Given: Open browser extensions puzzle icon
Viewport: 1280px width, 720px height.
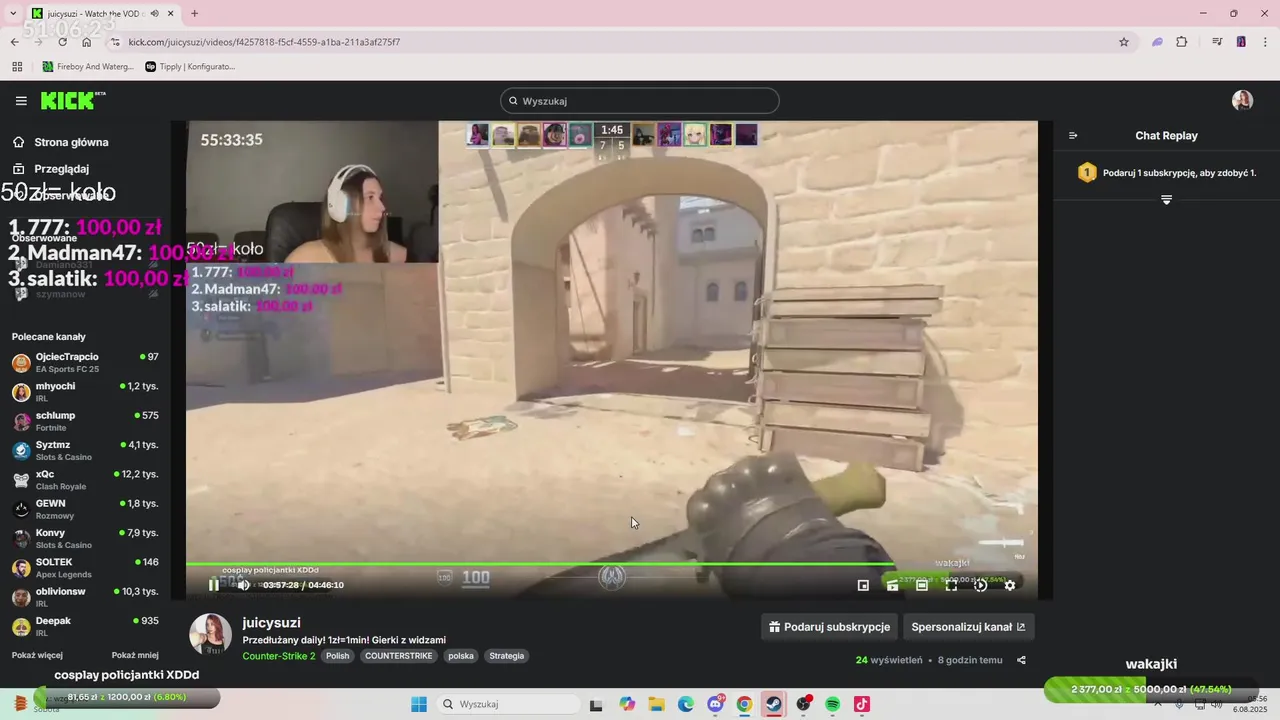Looking at the screenshot, I should [1182, 42].
